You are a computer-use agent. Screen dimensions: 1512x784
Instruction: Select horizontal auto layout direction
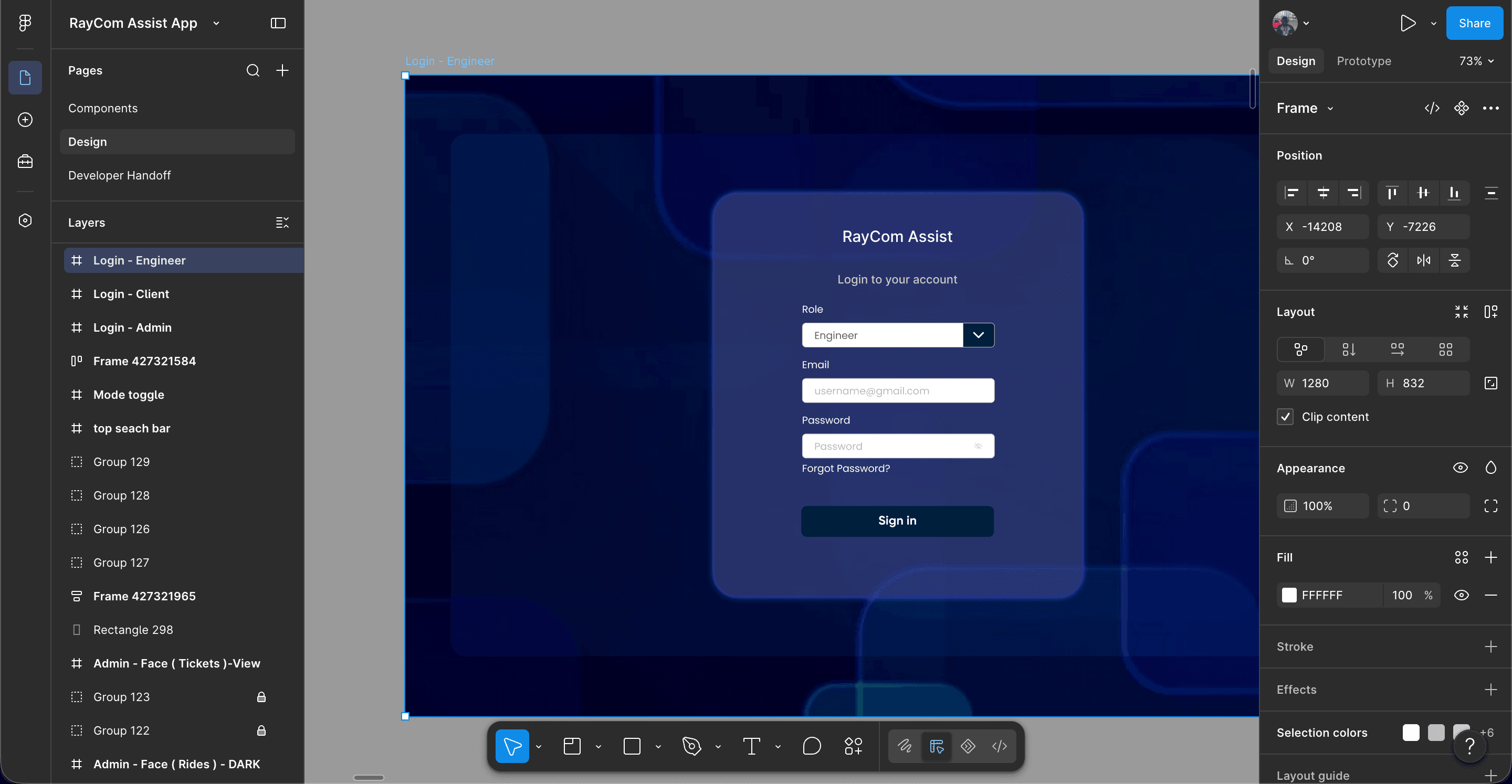click(1397, 349)
